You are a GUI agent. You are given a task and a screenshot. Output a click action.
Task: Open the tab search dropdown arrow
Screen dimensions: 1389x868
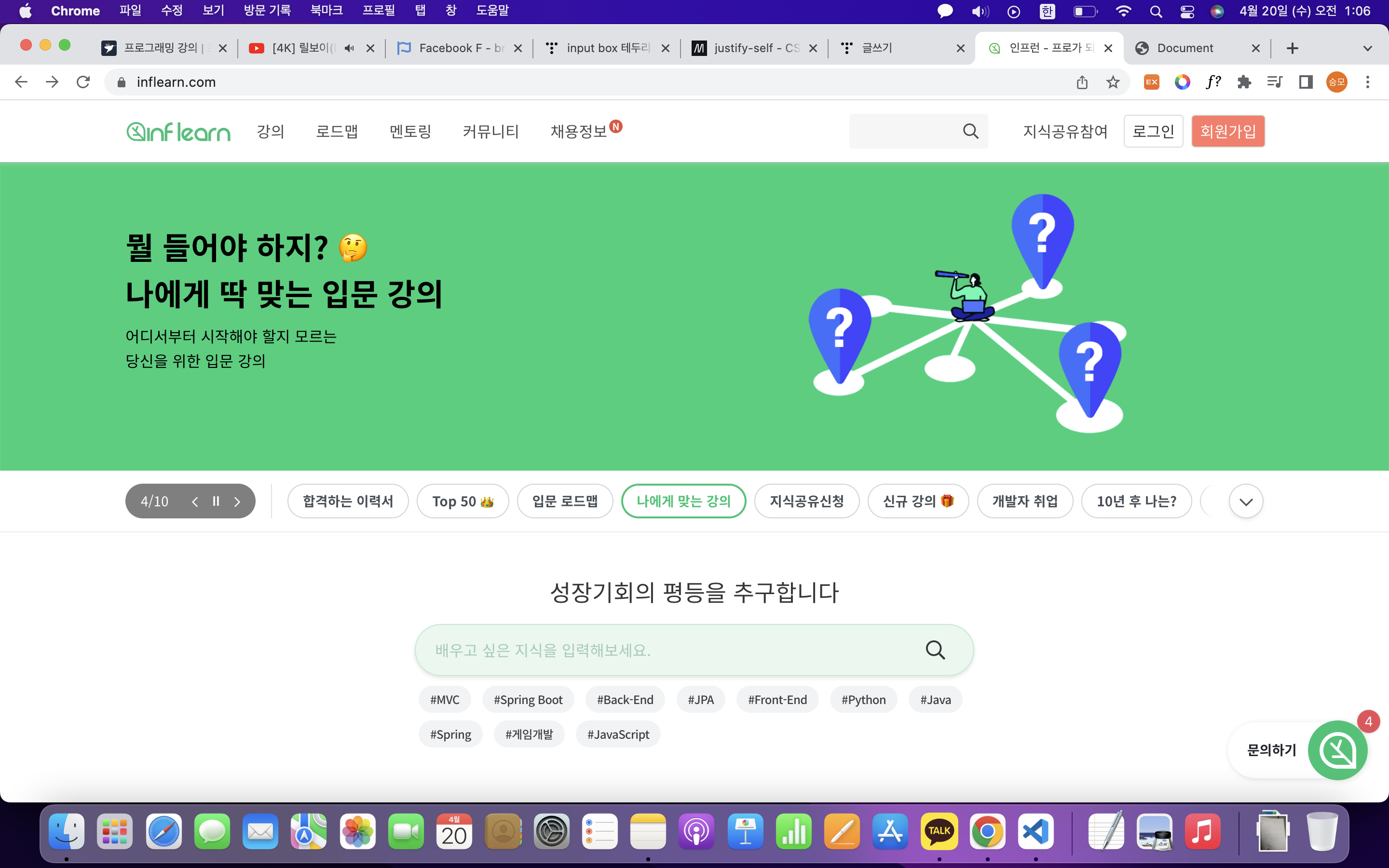pyautogui.click(x=1368, y=48)
